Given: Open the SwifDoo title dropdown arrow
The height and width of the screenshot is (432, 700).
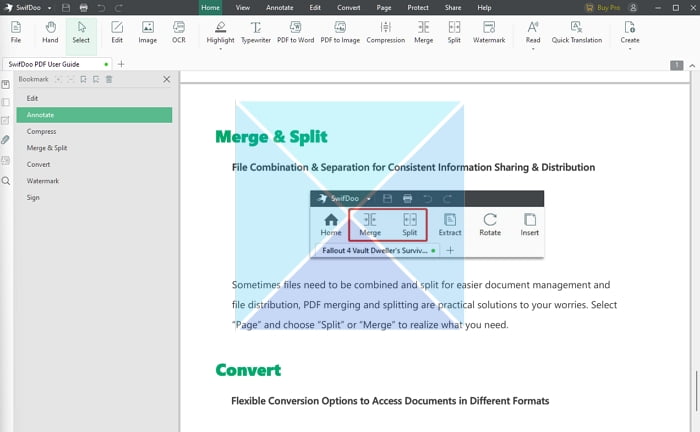Looking at the screenshot, I should pos(49,8).
